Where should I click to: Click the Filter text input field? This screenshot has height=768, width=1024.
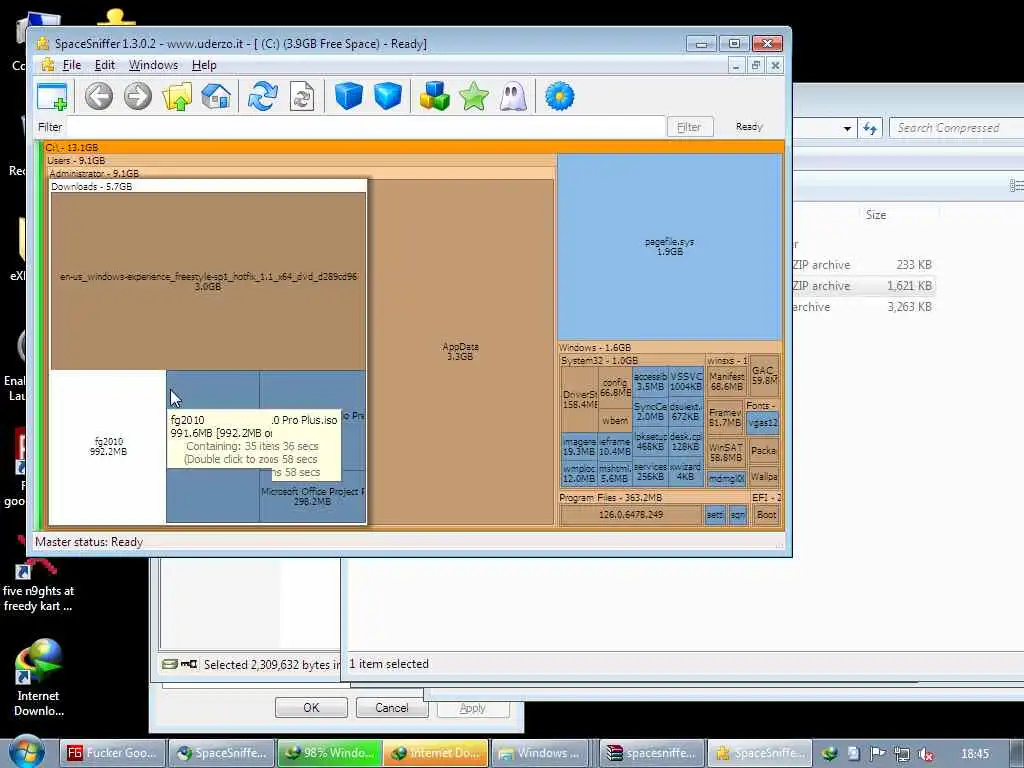[x=366, y=127]
